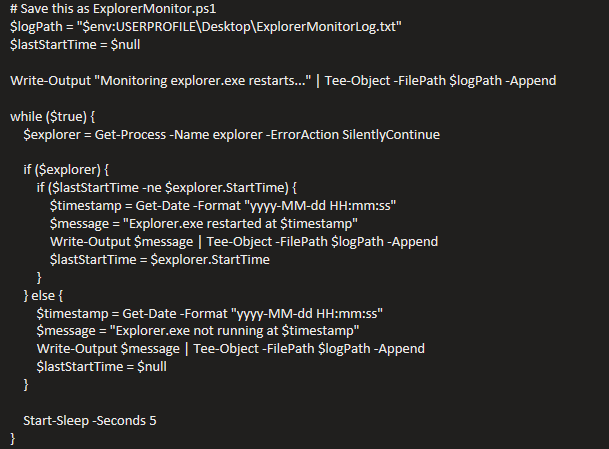Click the last Write-Output $message line
The width and height of the screenshot is (609, 449).
point(231,348)
